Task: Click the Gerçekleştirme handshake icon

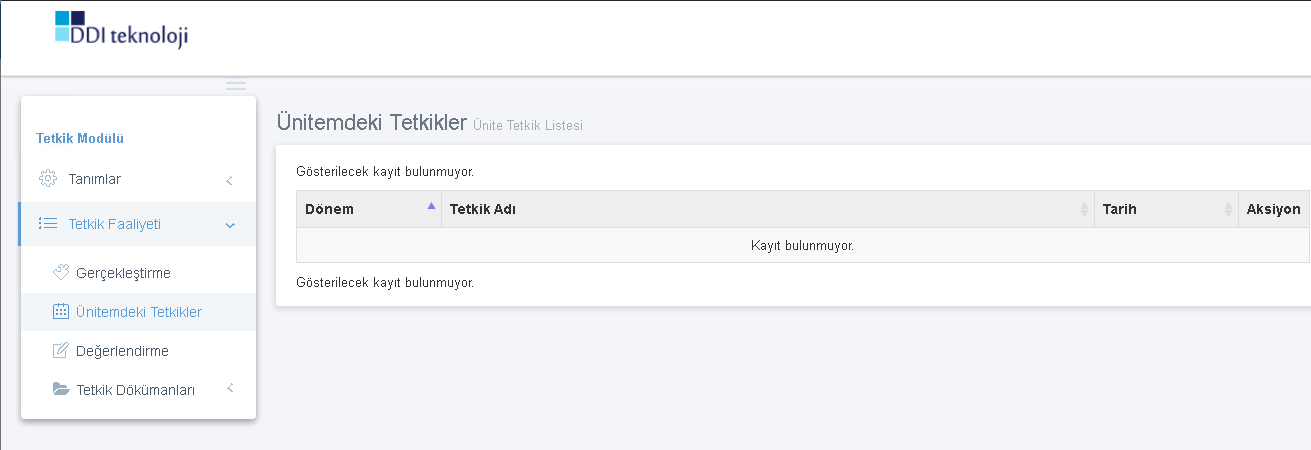Action: [61, 272]
